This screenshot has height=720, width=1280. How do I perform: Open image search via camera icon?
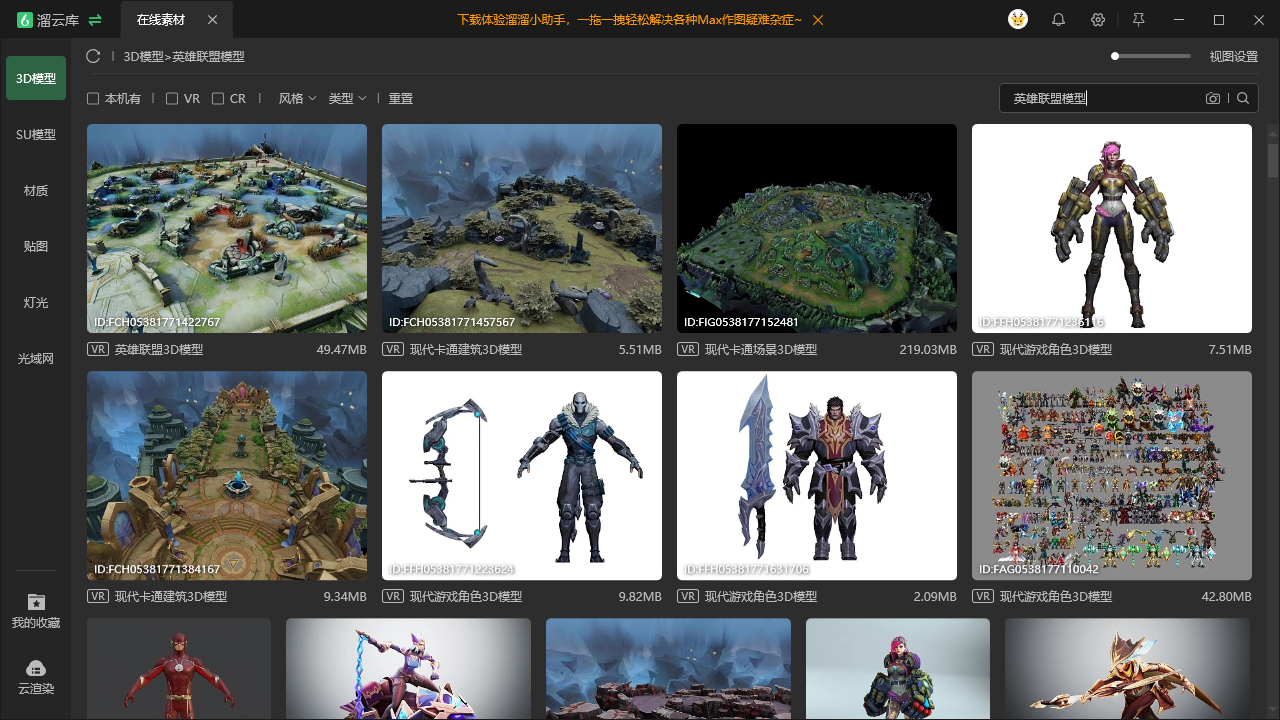[1213, 98]
